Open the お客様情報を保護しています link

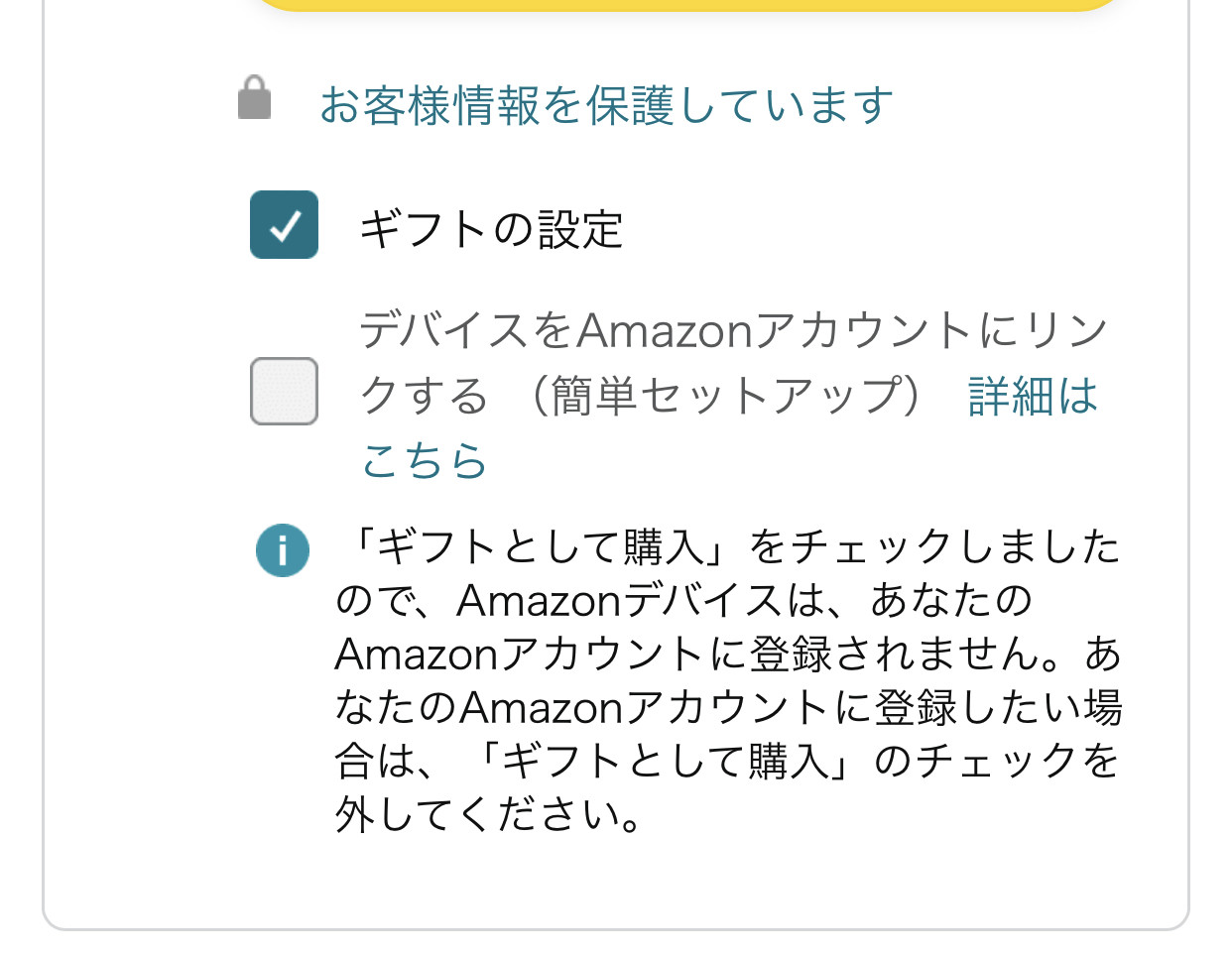point(606,105)
